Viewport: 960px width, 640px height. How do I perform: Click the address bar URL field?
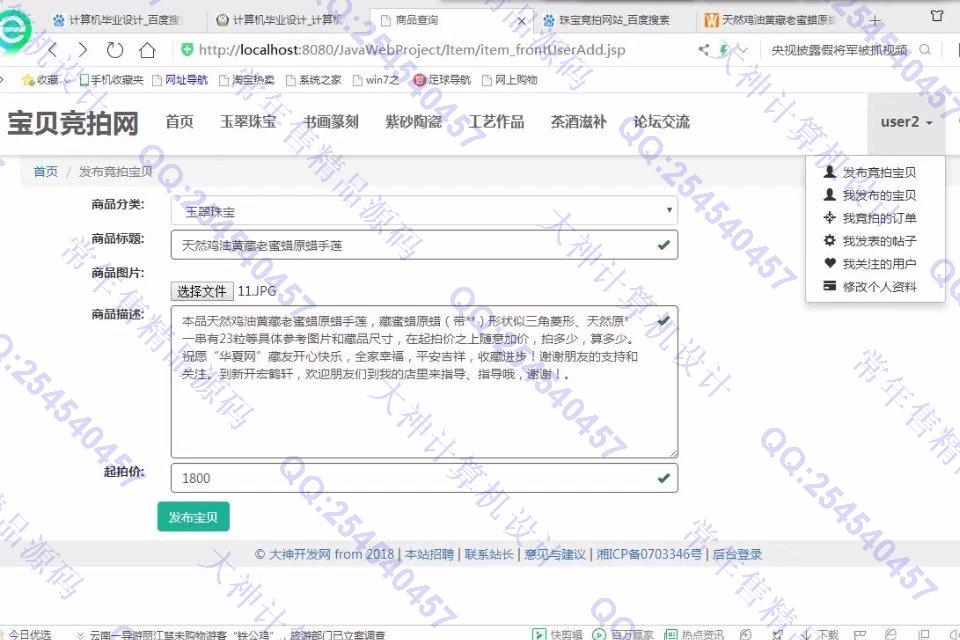tap(411, 50)
